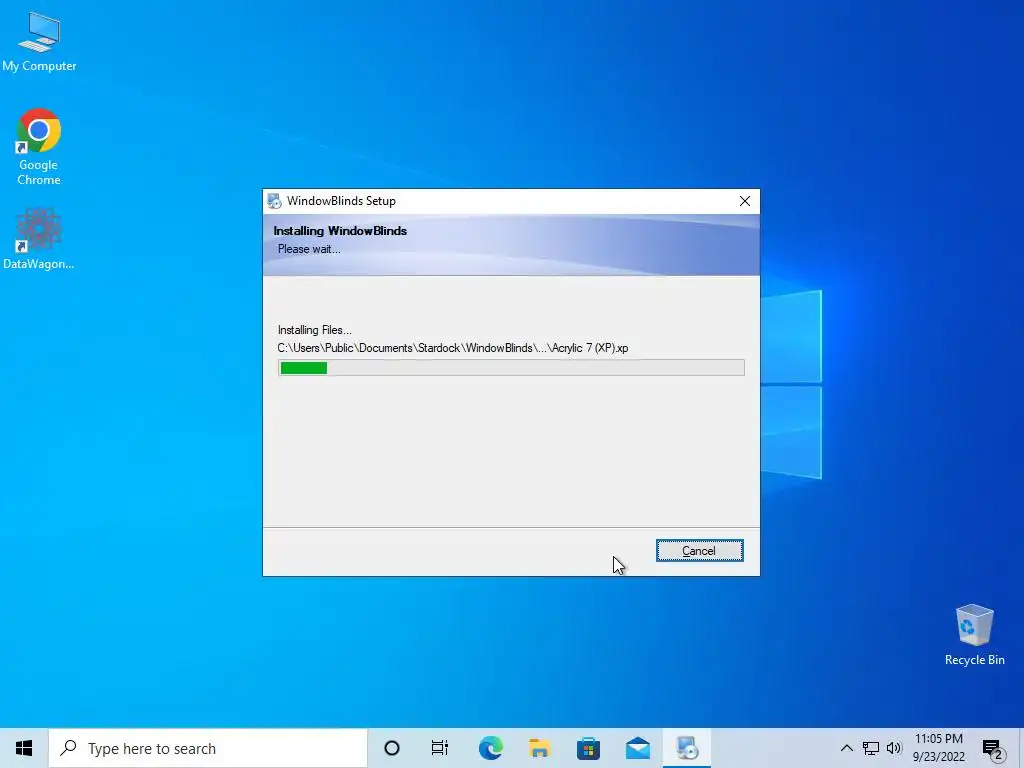Cancel the WindowBlinds installation
This screenshot has height=768, width=1024.
[699, 551]
